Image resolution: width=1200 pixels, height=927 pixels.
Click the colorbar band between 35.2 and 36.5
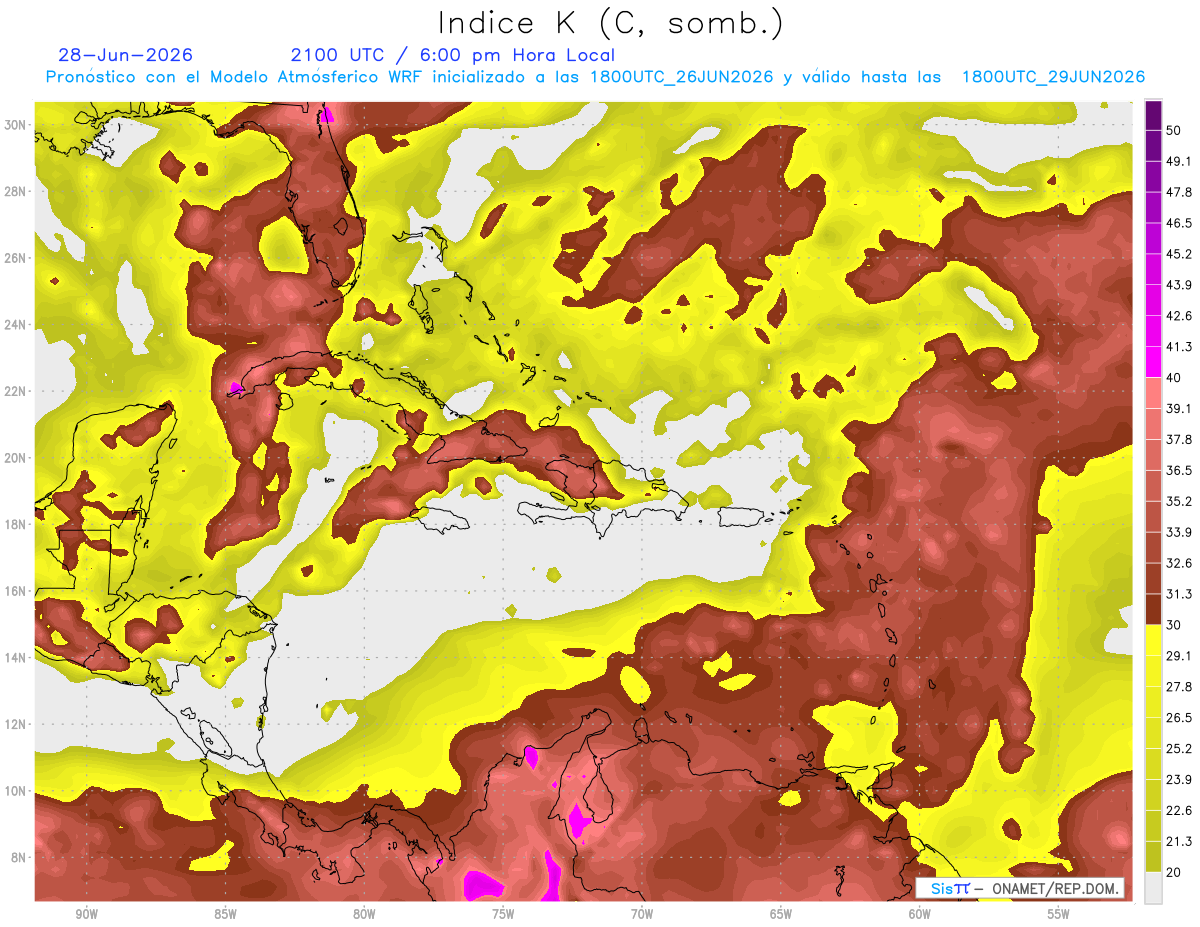1153,486
